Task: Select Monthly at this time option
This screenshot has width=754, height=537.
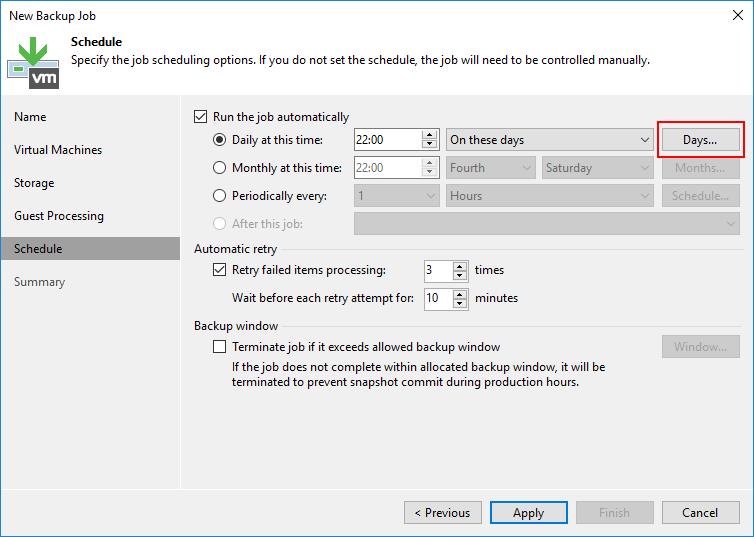Action: pos(220,168)
